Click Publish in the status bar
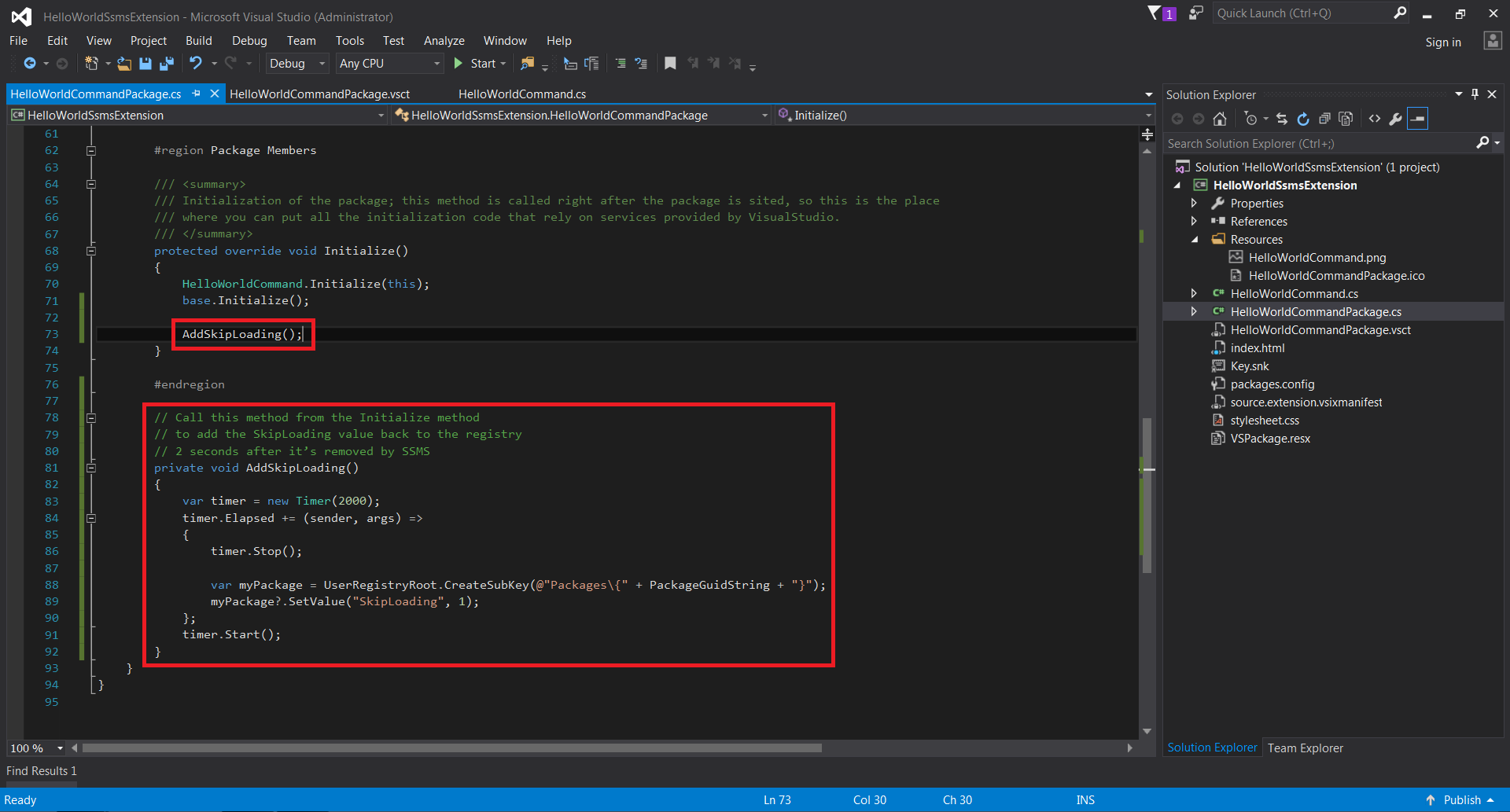 pyautogui.click(x=1460, y=800)
